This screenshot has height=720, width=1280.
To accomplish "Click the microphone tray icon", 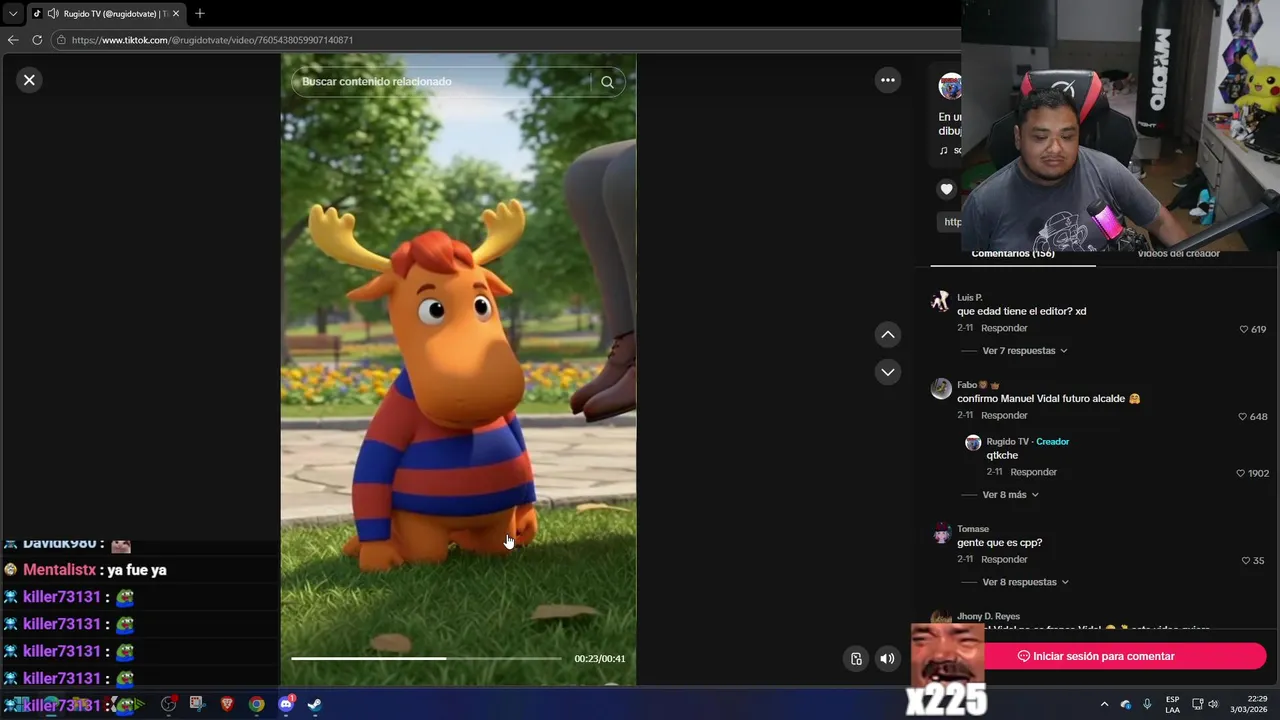I will tap(1147, 704).
